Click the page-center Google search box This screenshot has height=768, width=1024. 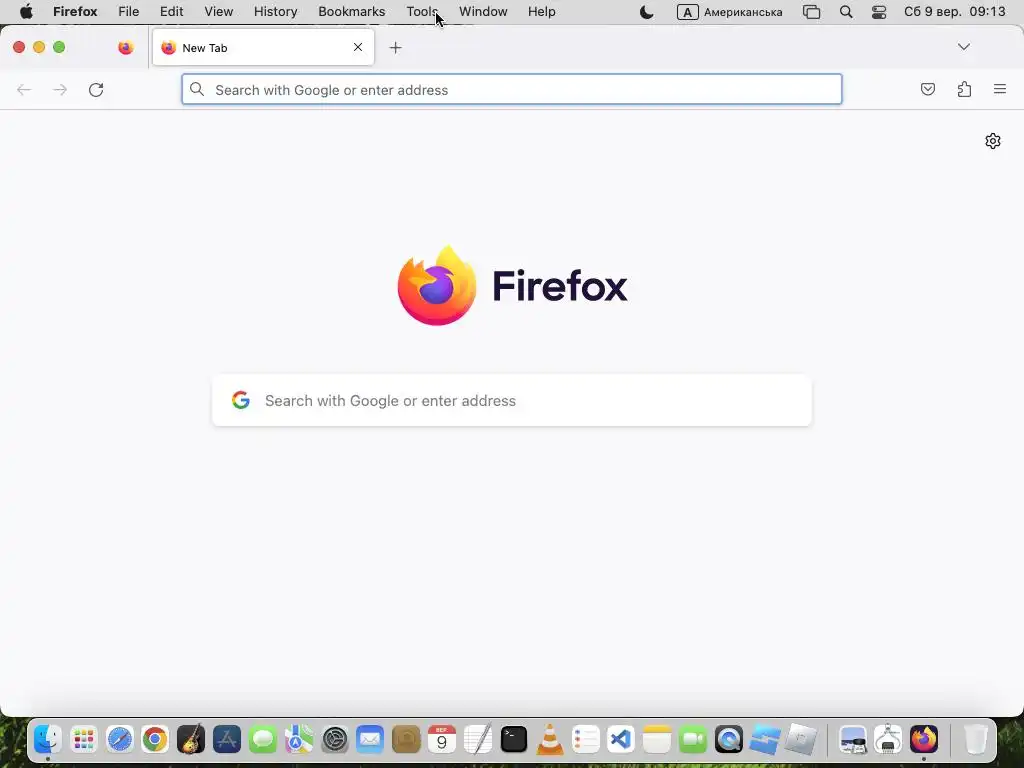pyautogui.click(x=512, y=400)
